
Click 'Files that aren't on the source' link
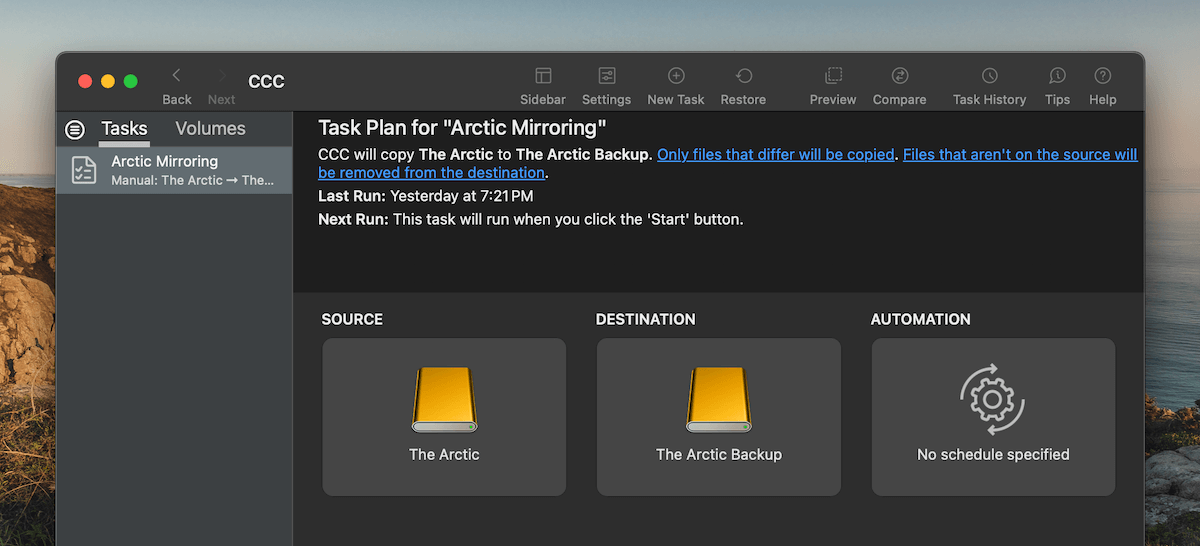(1020, 155)
